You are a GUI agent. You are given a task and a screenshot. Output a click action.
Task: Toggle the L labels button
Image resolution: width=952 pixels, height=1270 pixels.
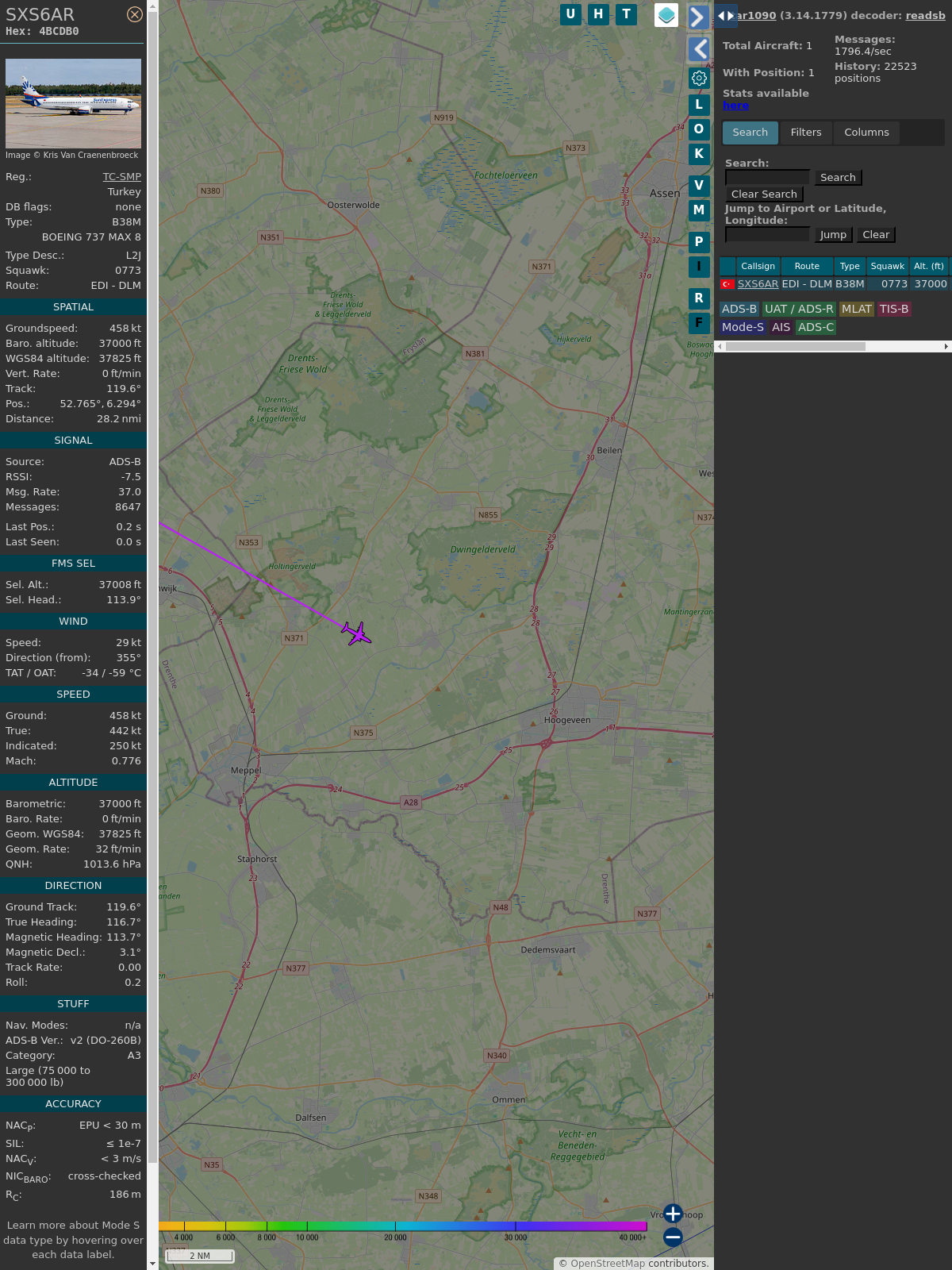699,104
